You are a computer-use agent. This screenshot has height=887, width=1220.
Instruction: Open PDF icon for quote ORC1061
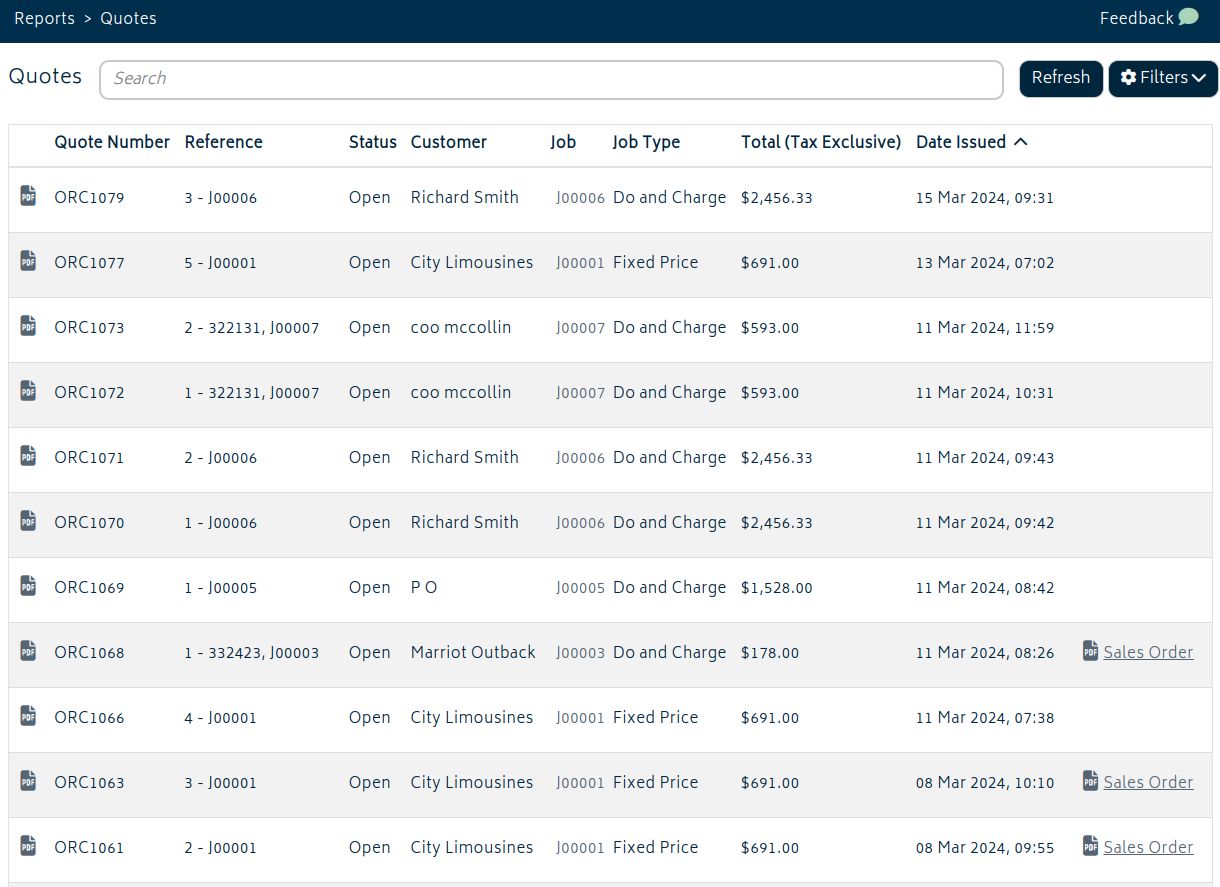(x=28, y=846)
